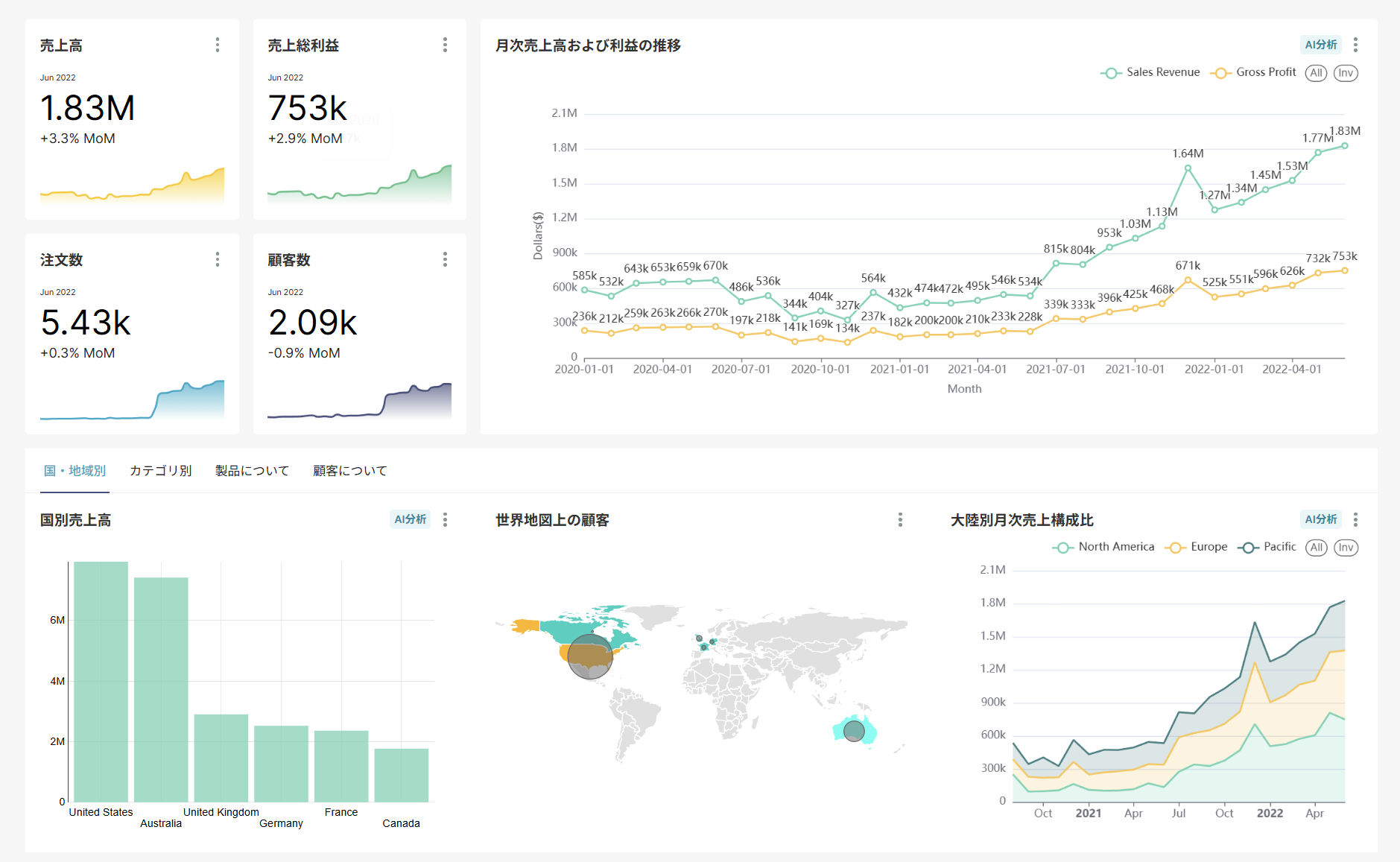Toggle Pacific series in continent chart
Viewport: 1400px width, 862px height.
pos(1268,548)
